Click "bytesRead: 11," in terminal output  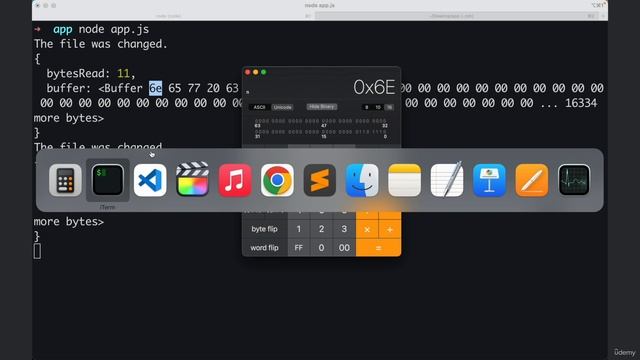[x=91, y=73]
